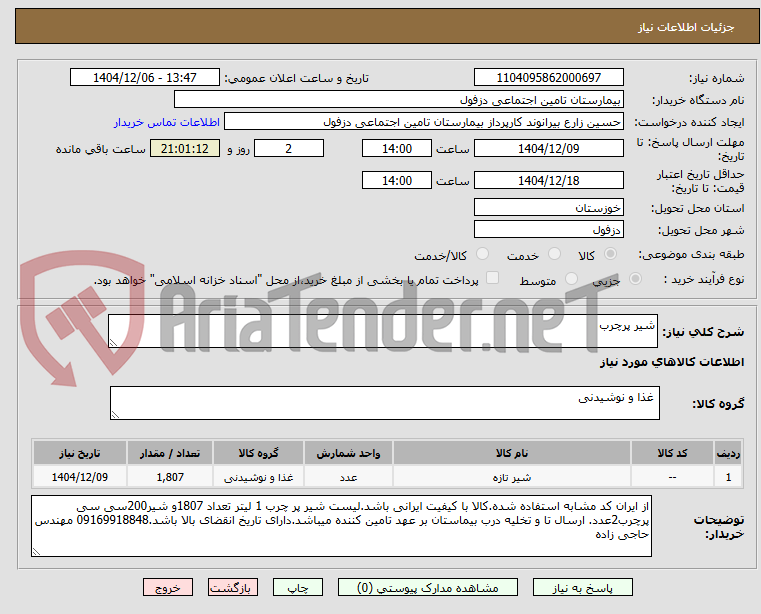Click the خروج exit button
Image resolution: width=761 pixels, height=614 pixels.
click(167, 587)
